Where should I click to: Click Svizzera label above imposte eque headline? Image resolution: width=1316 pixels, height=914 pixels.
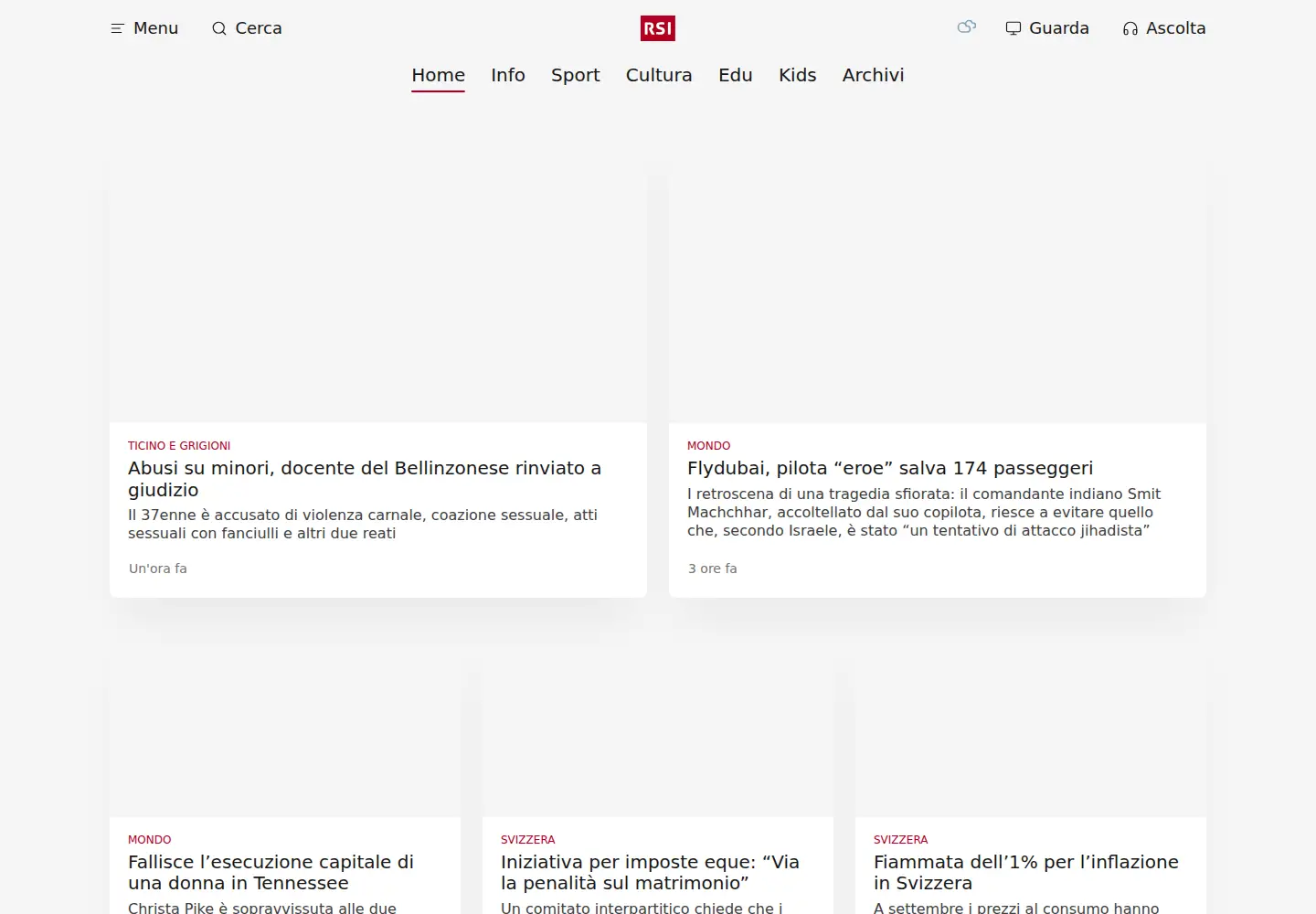(528, 840)
